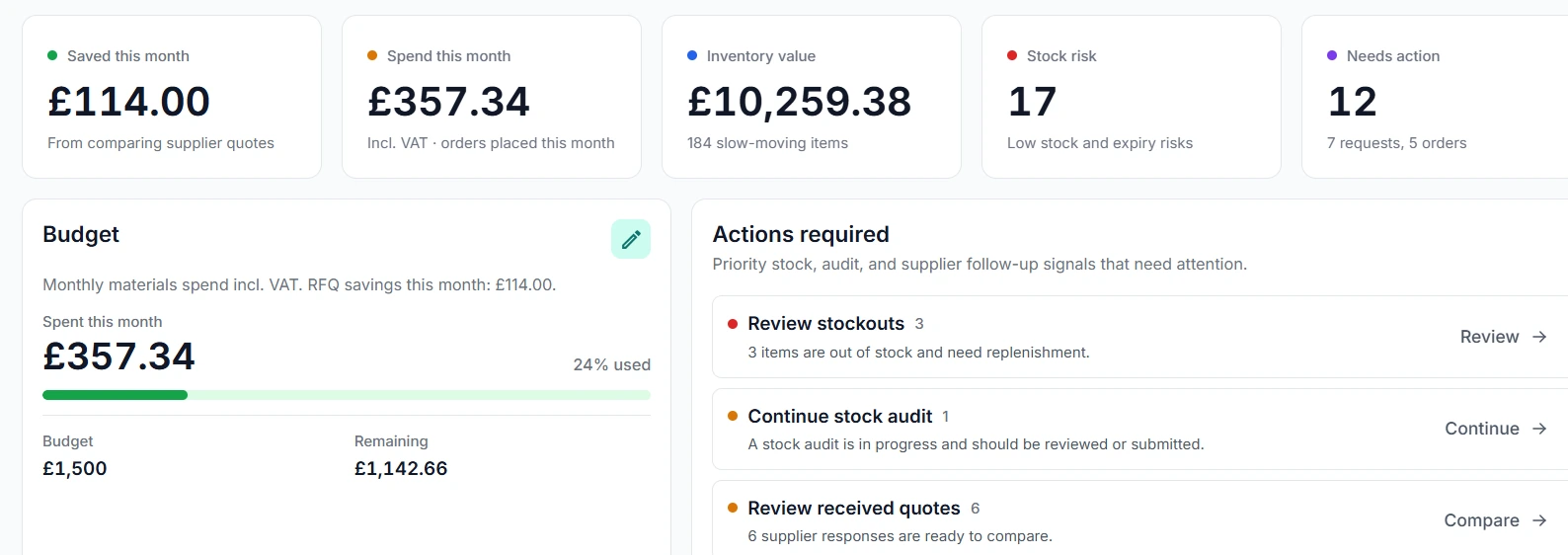The height and width of the screenshot is (555, 1568).
Task: Click the purple dot beside Needs action
Action: click(1332, 55)
